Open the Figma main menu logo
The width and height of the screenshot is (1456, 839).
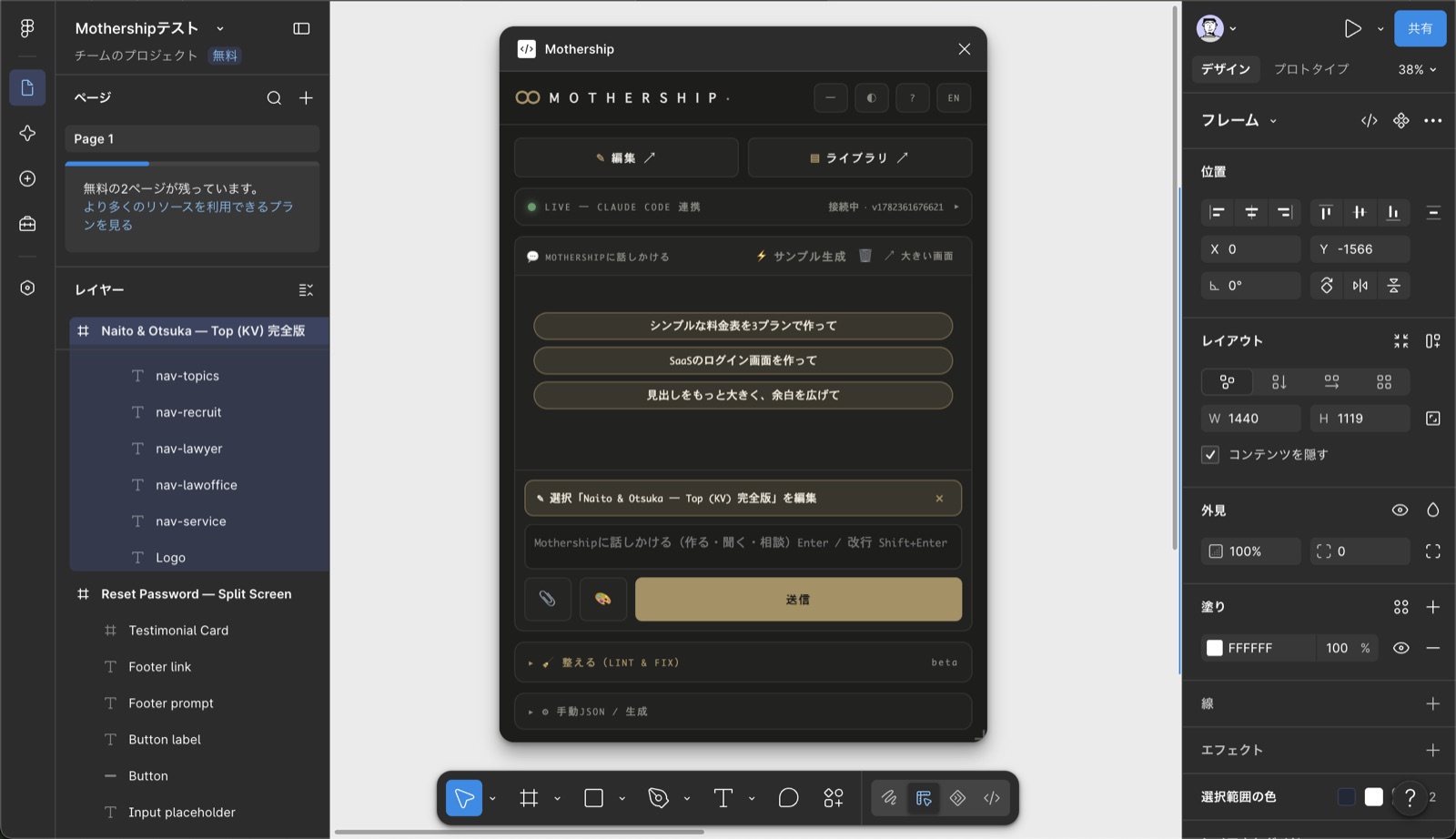pos(27,28)
